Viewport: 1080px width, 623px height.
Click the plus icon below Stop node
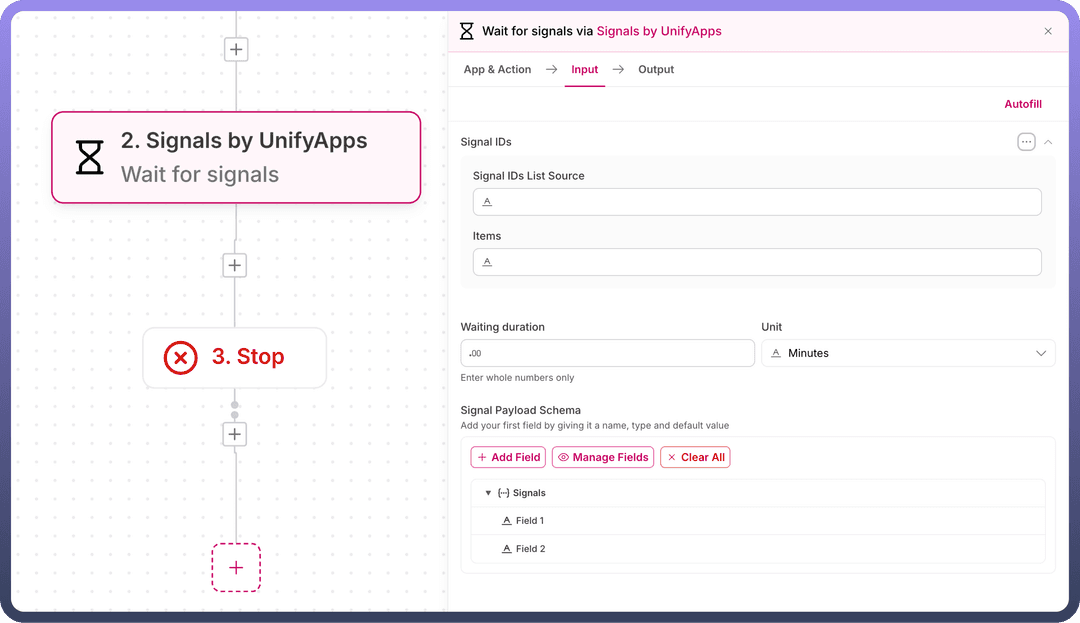point(235,434)
